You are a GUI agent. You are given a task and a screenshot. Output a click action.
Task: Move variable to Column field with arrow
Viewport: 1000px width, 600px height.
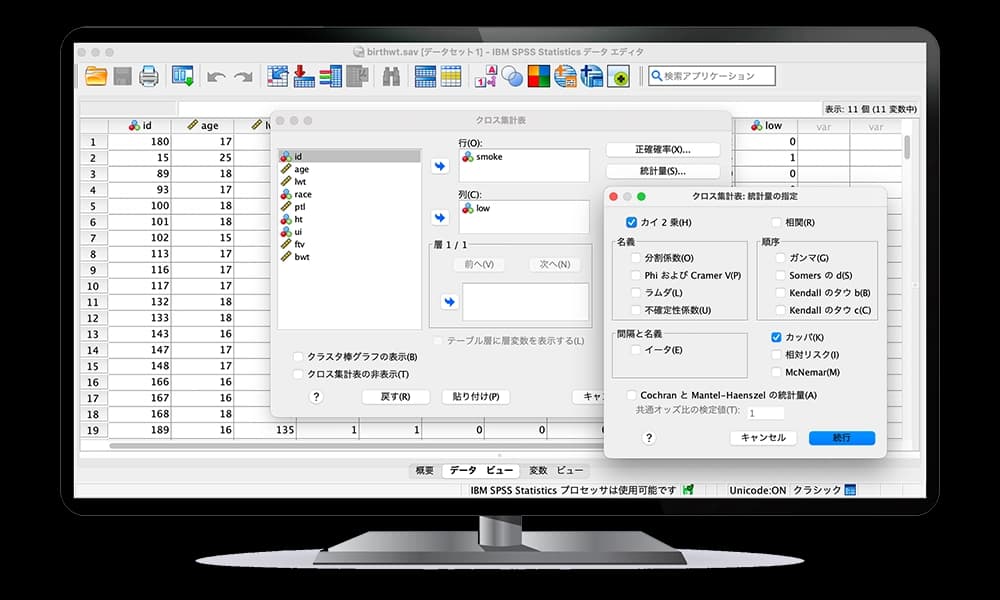[439, 217]
